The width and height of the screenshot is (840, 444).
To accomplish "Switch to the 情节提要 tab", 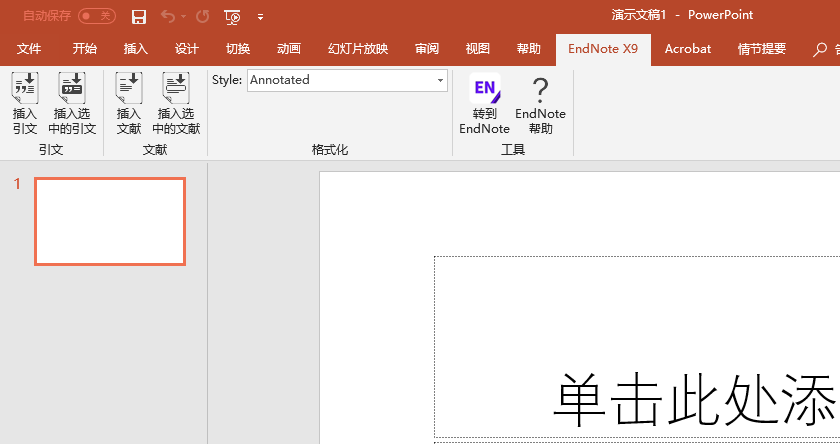I will click(762, 49).
